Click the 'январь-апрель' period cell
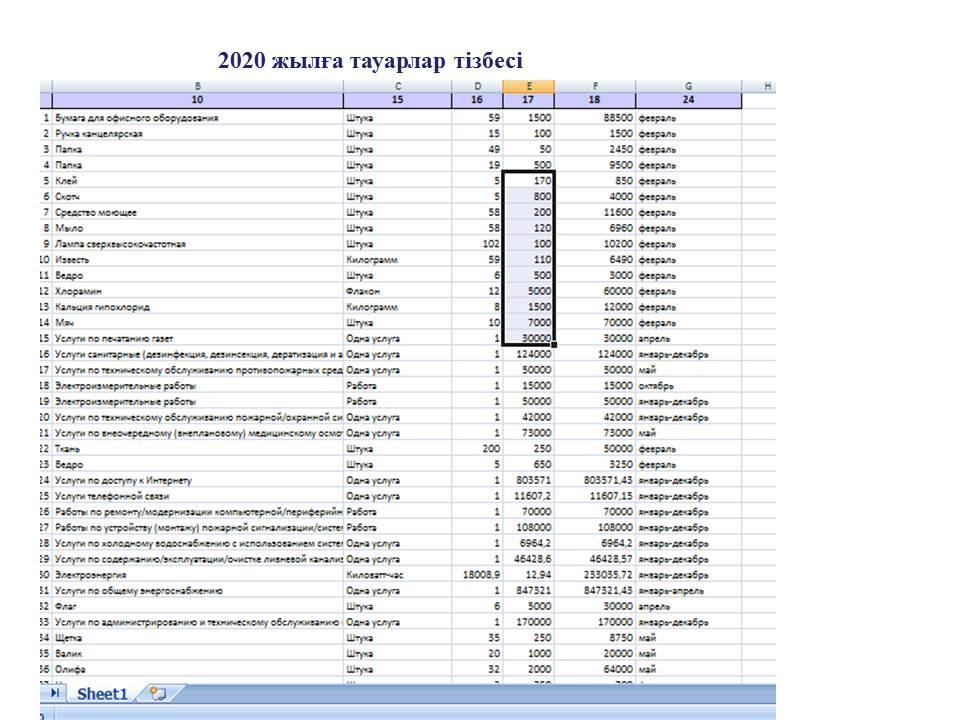 [688, 591]
